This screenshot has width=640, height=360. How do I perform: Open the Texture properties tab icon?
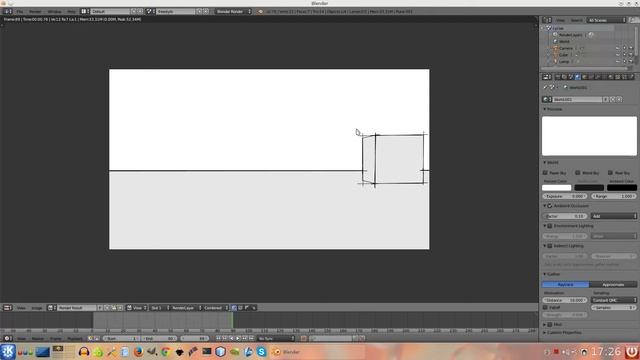pos(618,77)
